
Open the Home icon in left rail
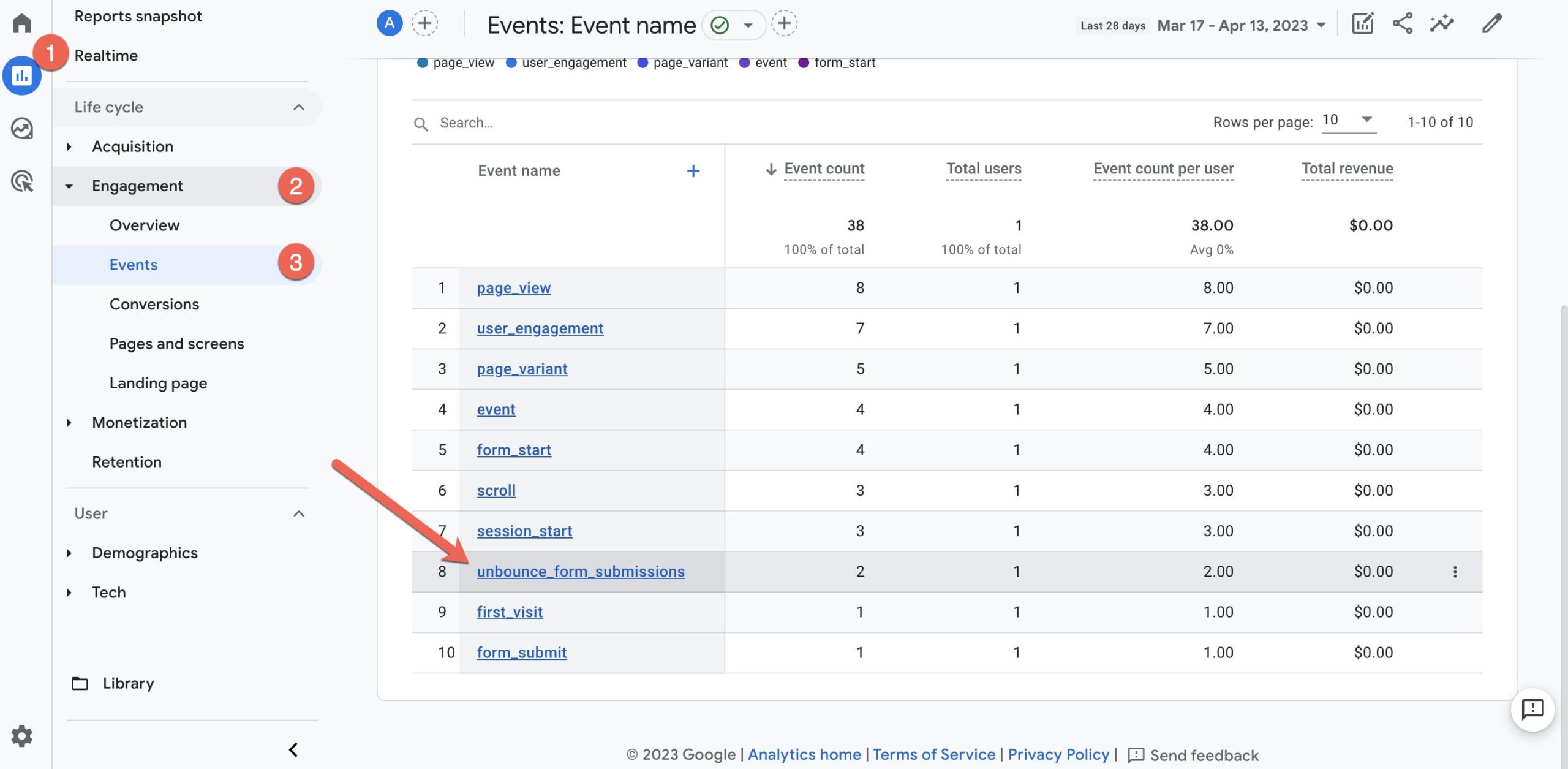(x=21, y=23)
